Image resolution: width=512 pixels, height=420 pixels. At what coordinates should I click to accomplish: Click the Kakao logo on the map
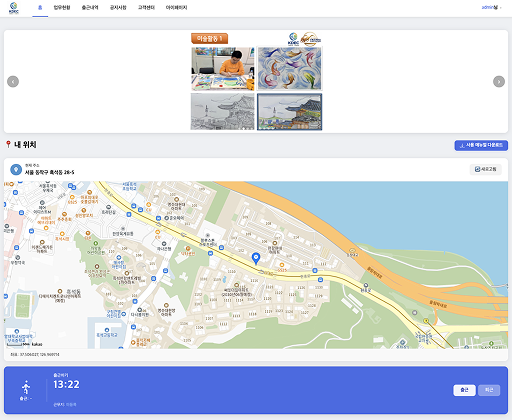(x=37, y=344)
